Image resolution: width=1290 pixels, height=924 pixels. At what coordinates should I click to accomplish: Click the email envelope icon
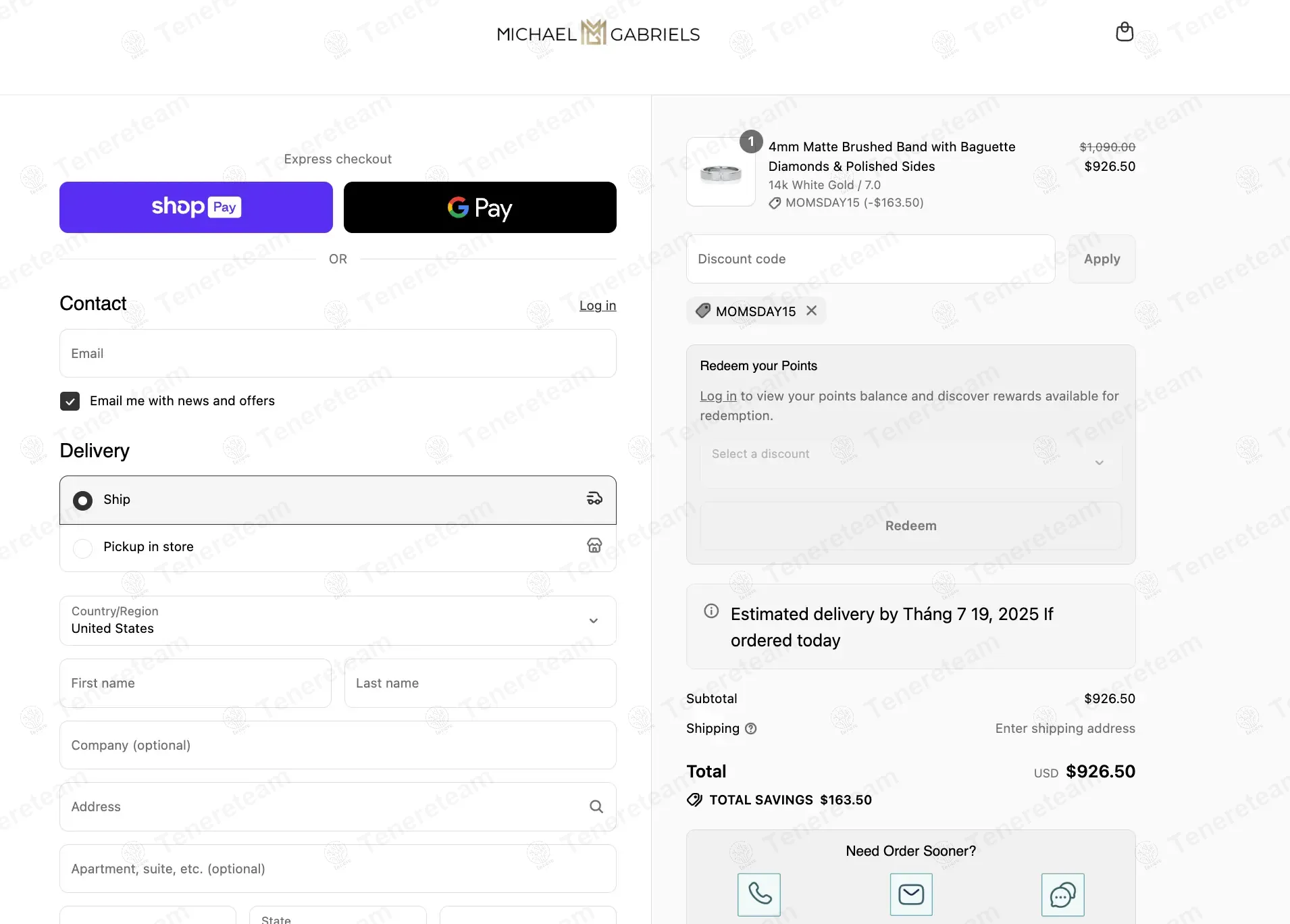click(x=911, y=894)
